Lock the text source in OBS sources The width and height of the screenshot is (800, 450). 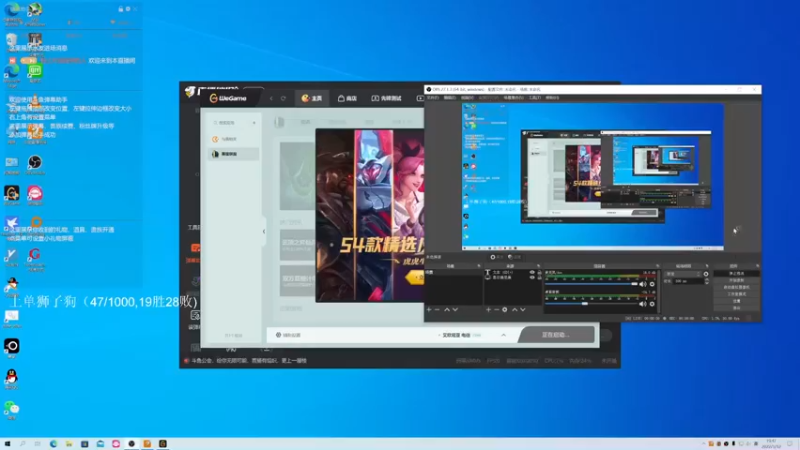(x=539, y=272)
